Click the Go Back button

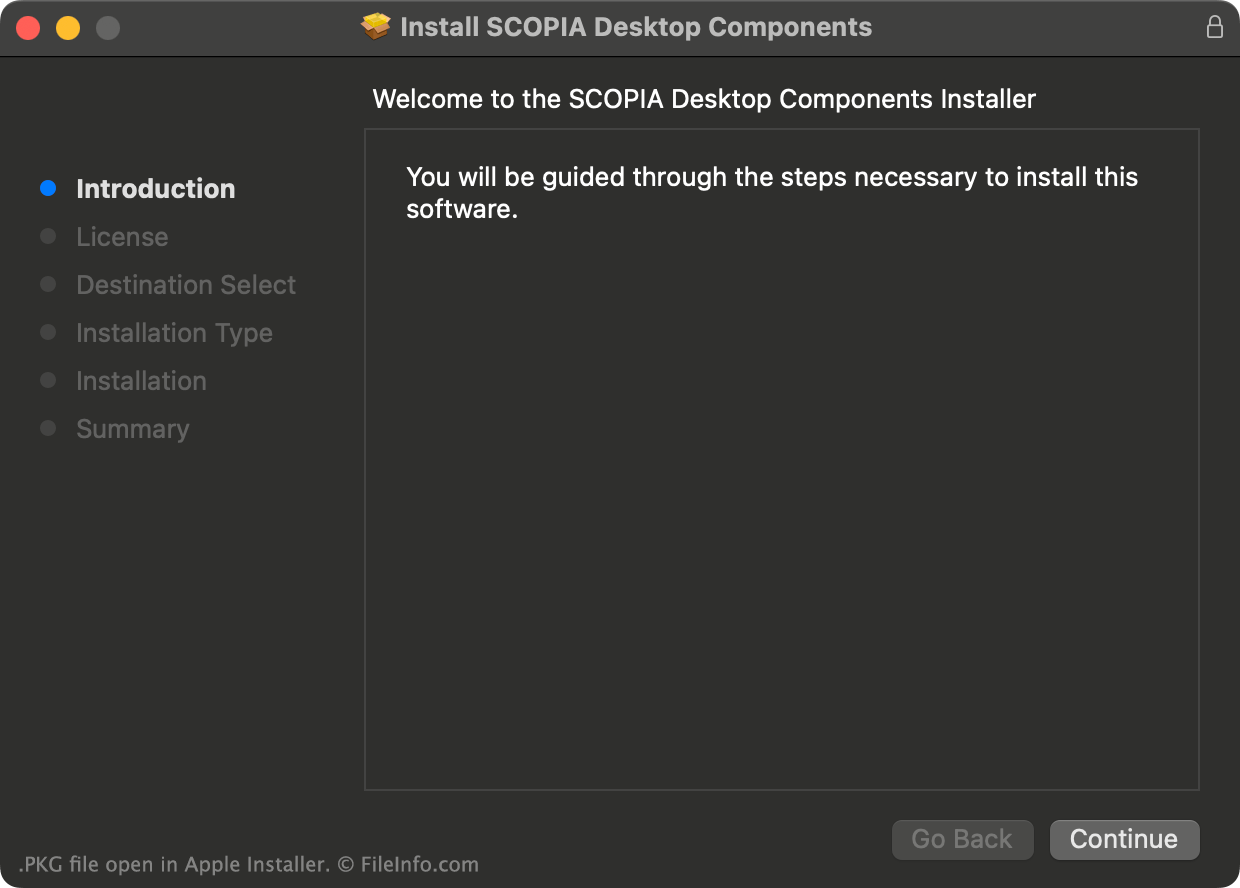coord(962,839)
